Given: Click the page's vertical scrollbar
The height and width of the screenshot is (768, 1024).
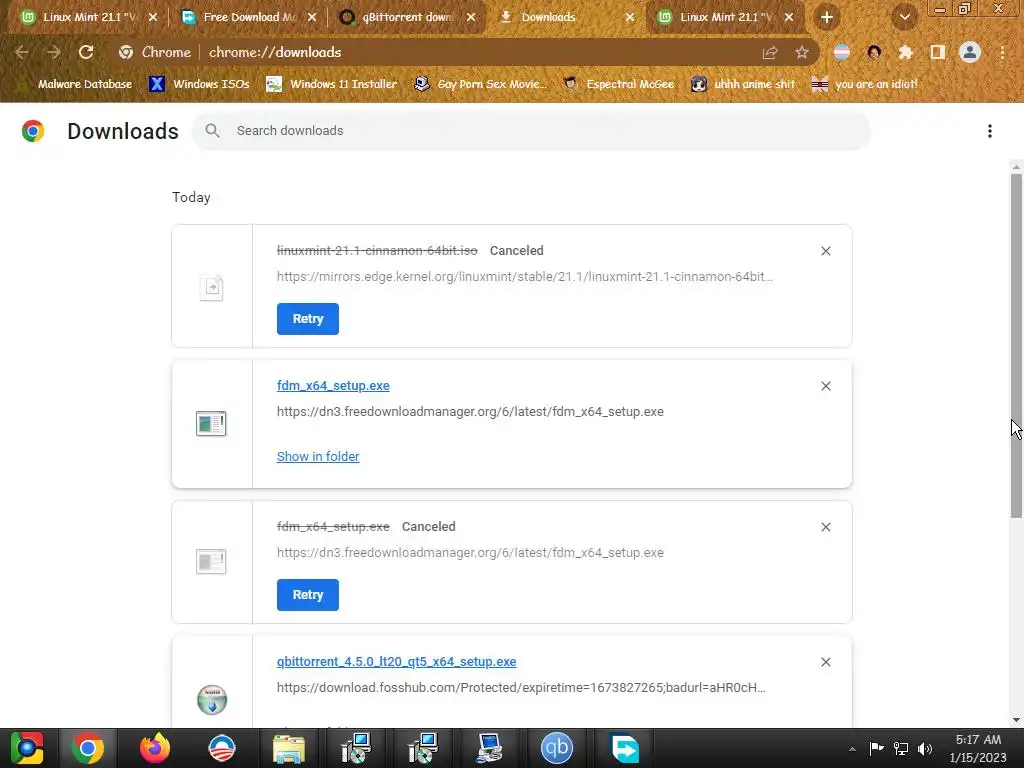Looking at the screenshot, I should pos(1016,346).
